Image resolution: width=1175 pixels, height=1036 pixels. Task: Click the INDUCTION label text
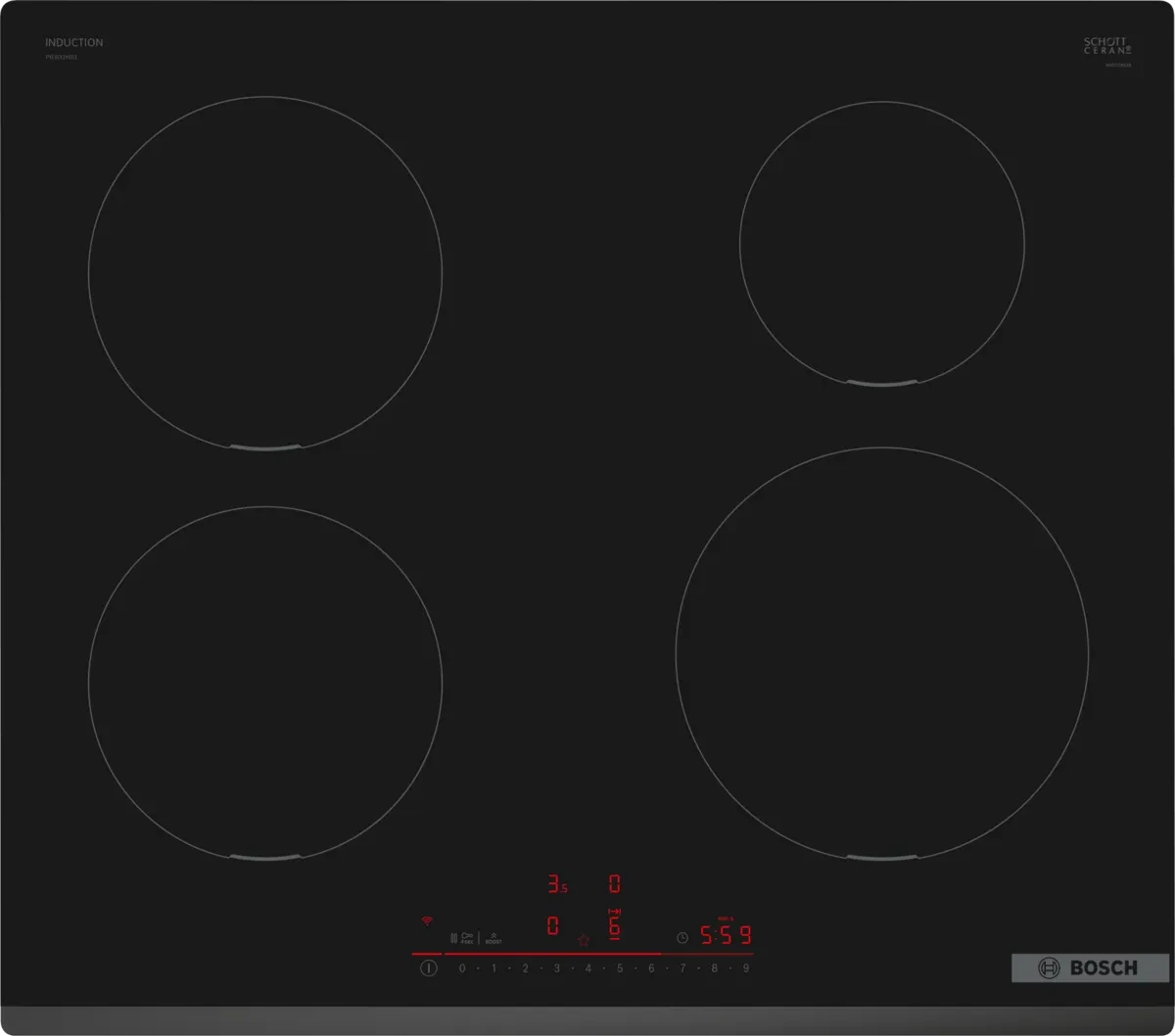coord(73,43)
